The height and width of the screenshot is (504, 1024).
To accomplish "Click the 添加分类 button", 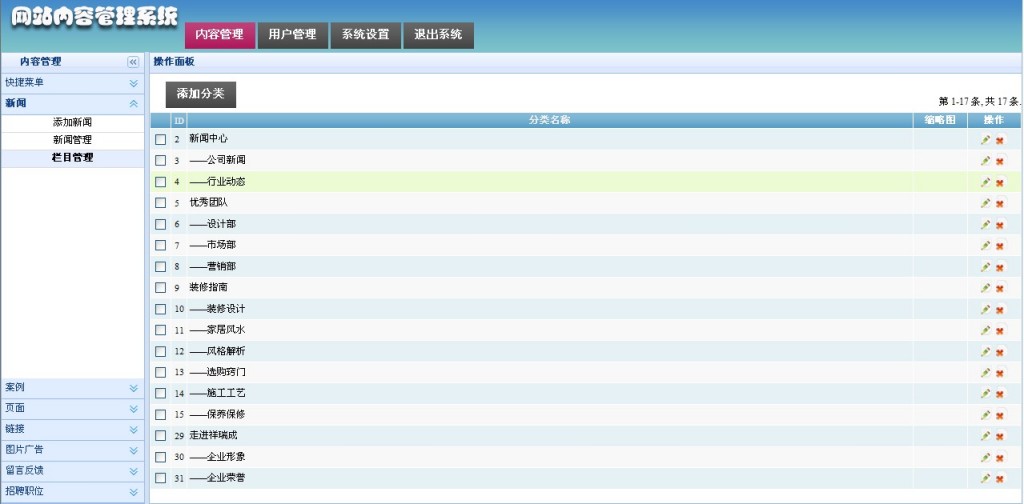I will point(200,95).
